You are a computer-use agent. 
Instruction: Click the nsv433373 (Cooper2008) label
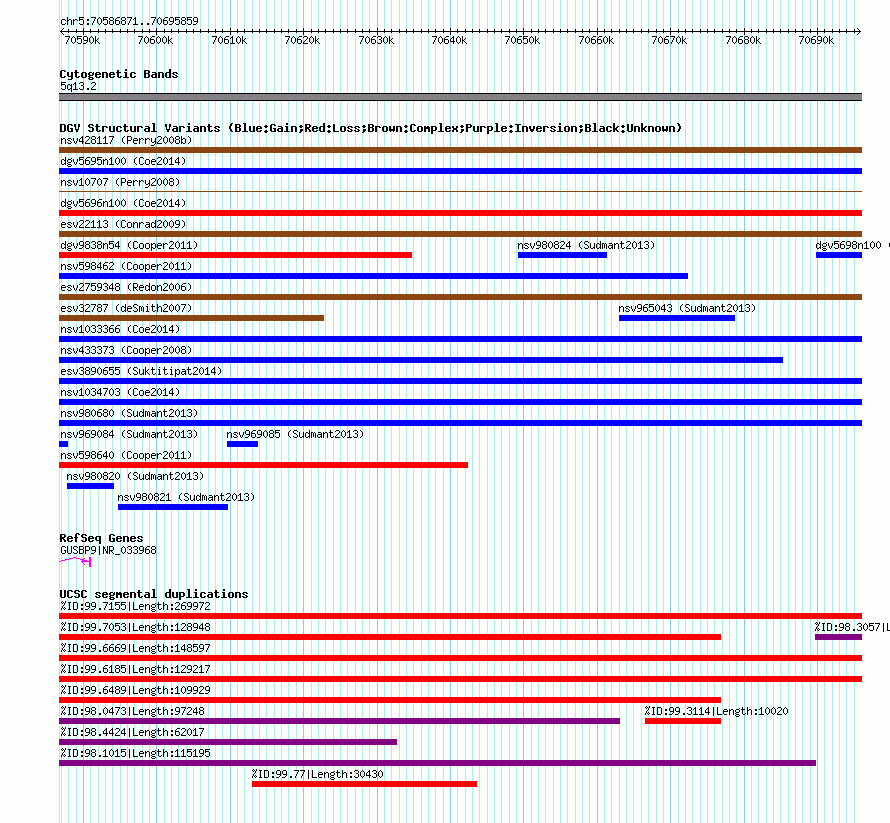point(126,350)
